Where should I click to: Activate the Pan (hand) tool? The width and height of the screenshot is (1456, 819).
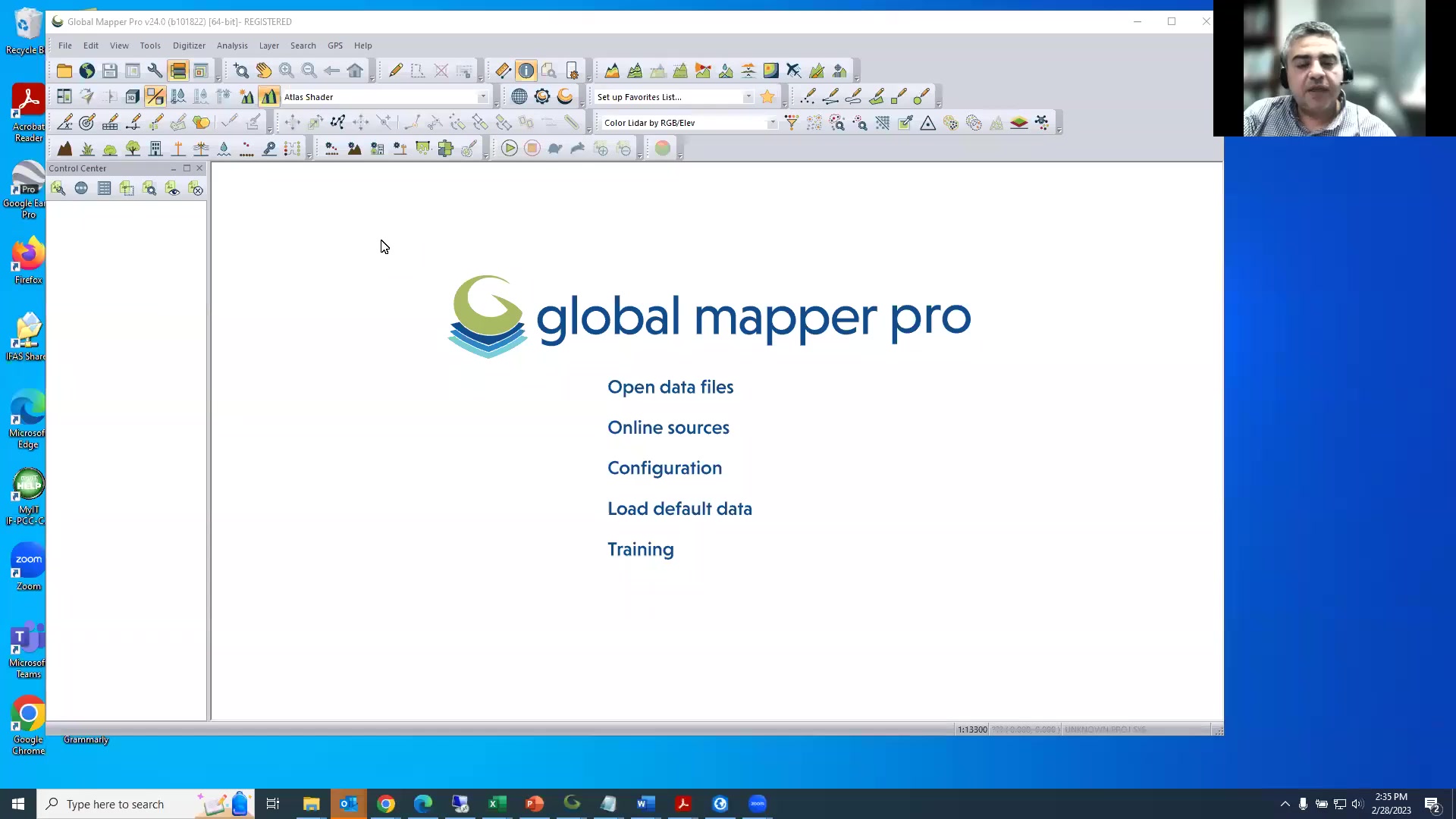[264, 70]
